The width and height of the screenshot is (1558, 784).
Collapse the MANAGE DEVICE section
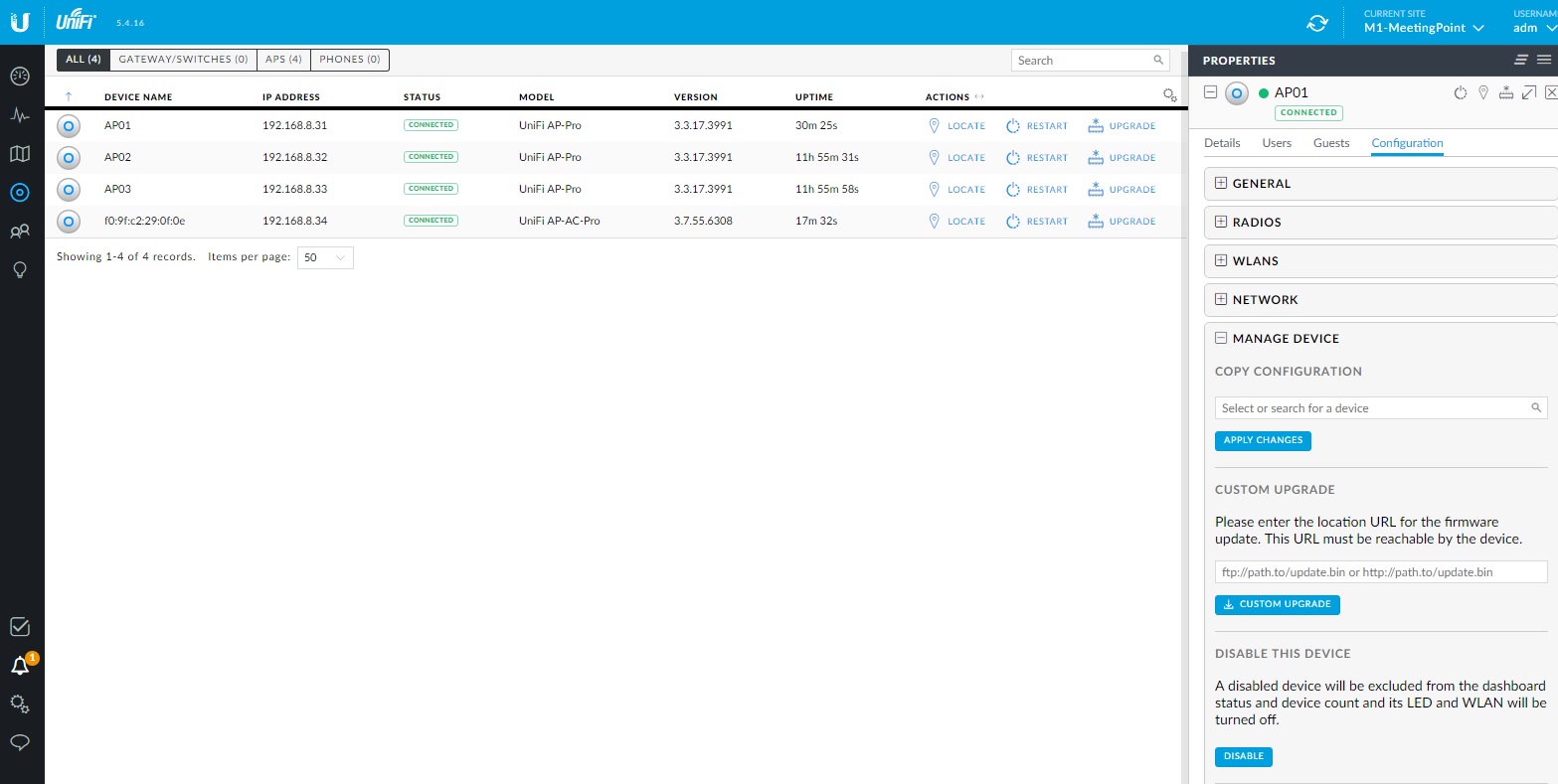pos(1221,338)
